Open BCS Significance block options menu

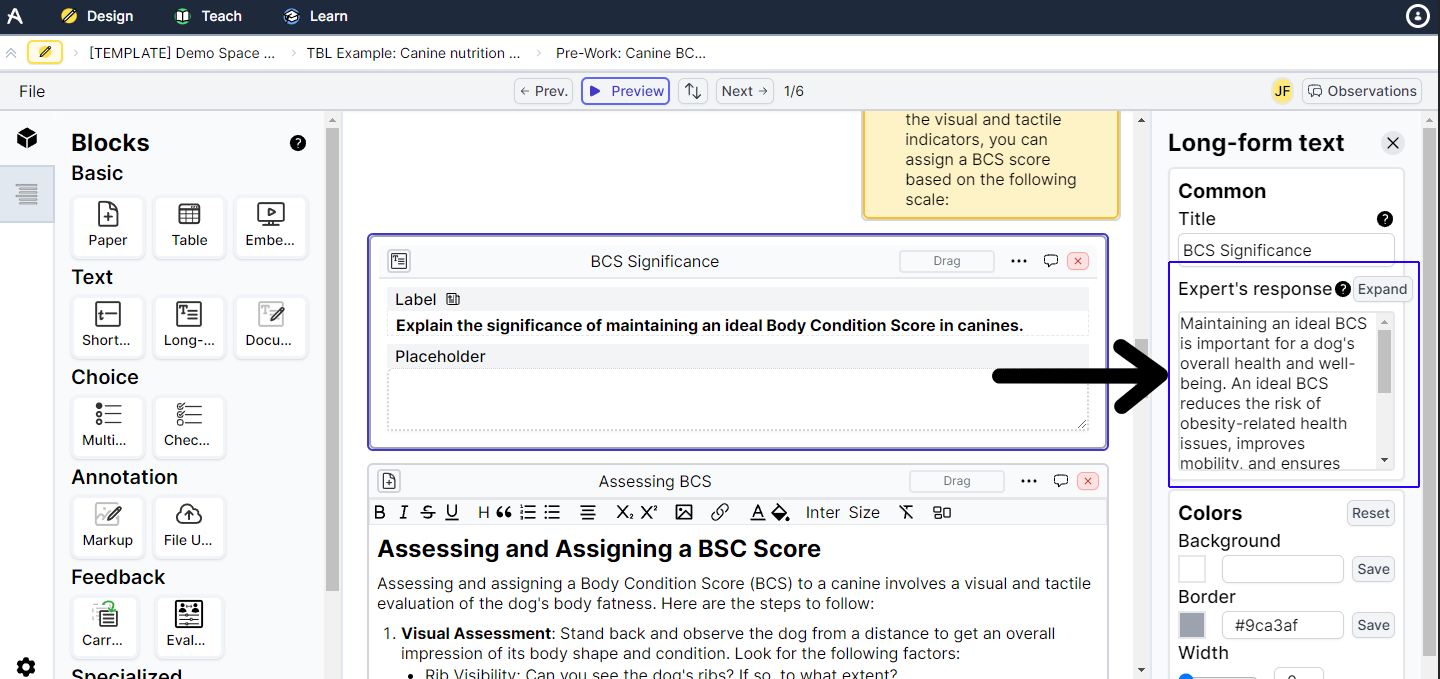[1018, 261]
